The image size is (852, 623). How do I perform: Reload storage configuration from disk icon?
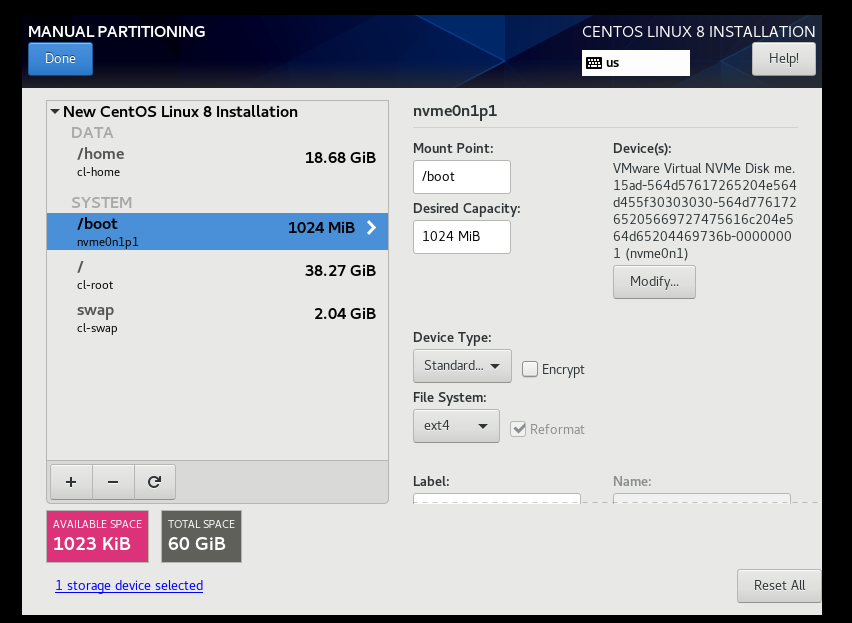155,482
